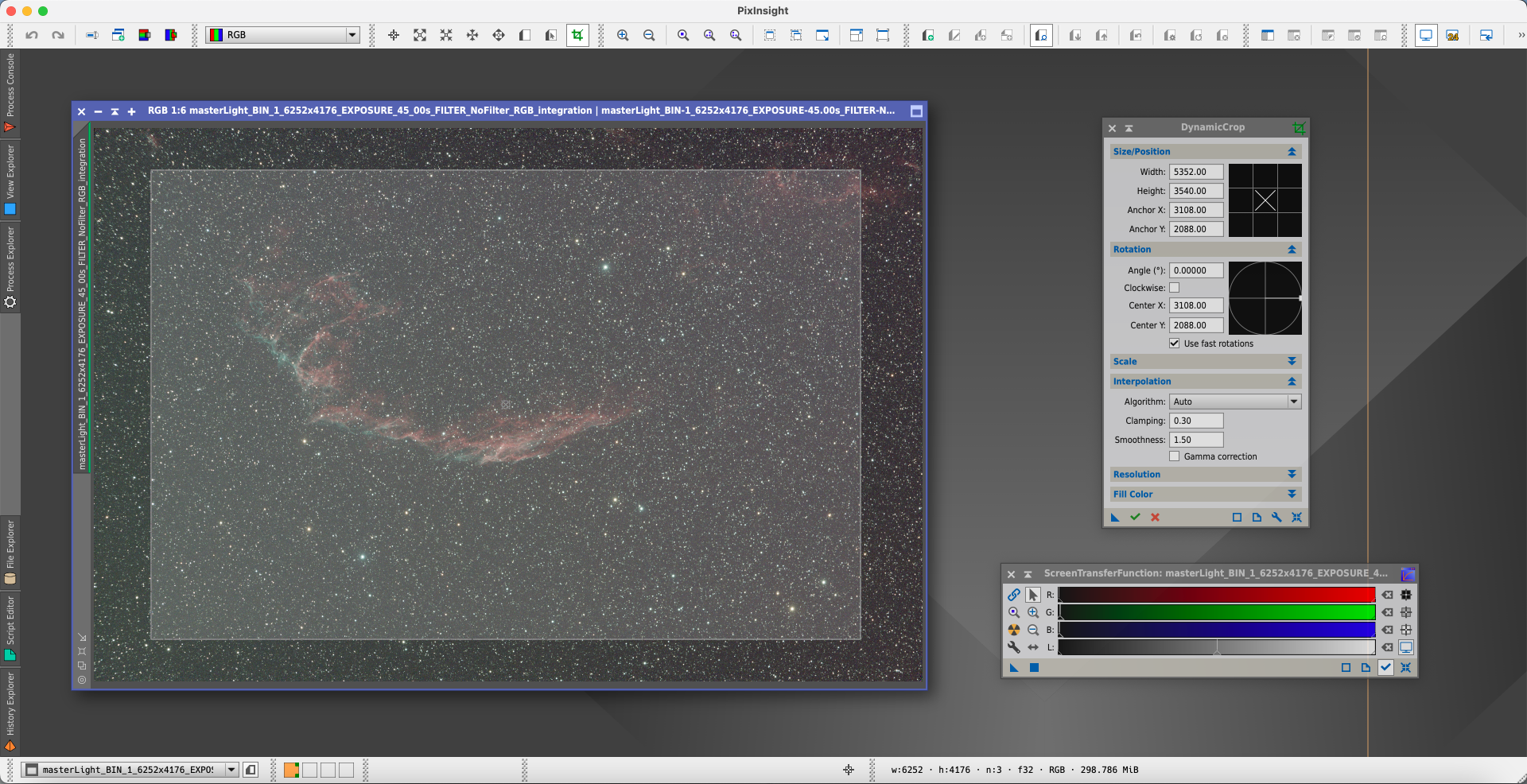Click the STF apply-global blue square icon
1527x784 pixels.
click(1034, 668)
